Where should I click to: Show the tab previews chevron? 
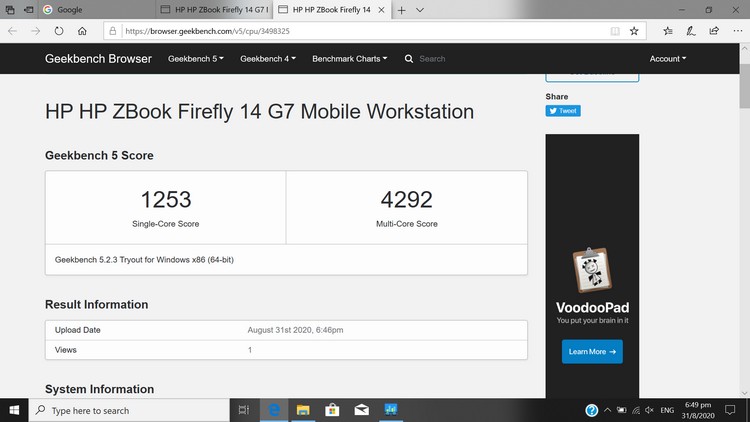pyautogui.click(x=420, y=10)
